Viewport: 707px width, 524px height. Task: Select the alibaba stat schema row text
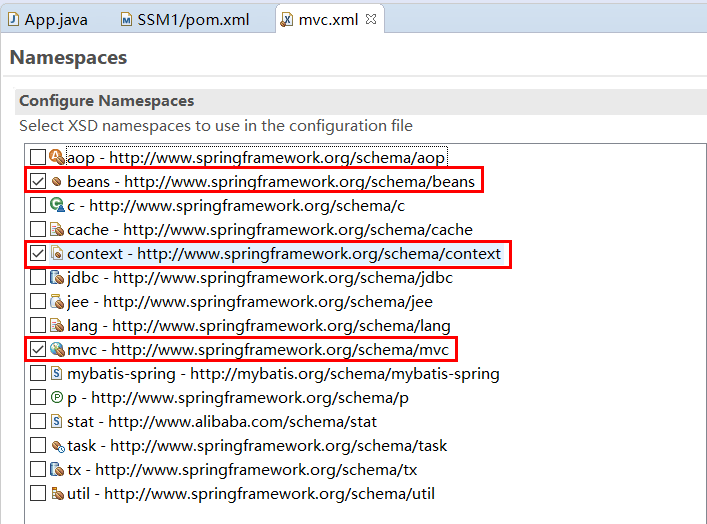(222, 422)
